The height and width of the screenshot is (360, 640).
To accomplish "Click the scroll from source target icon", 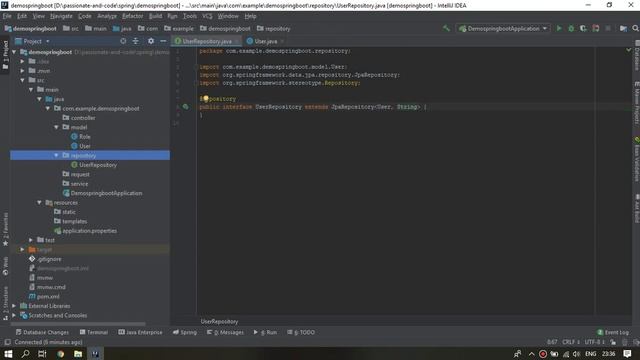I will click(123, 41).
